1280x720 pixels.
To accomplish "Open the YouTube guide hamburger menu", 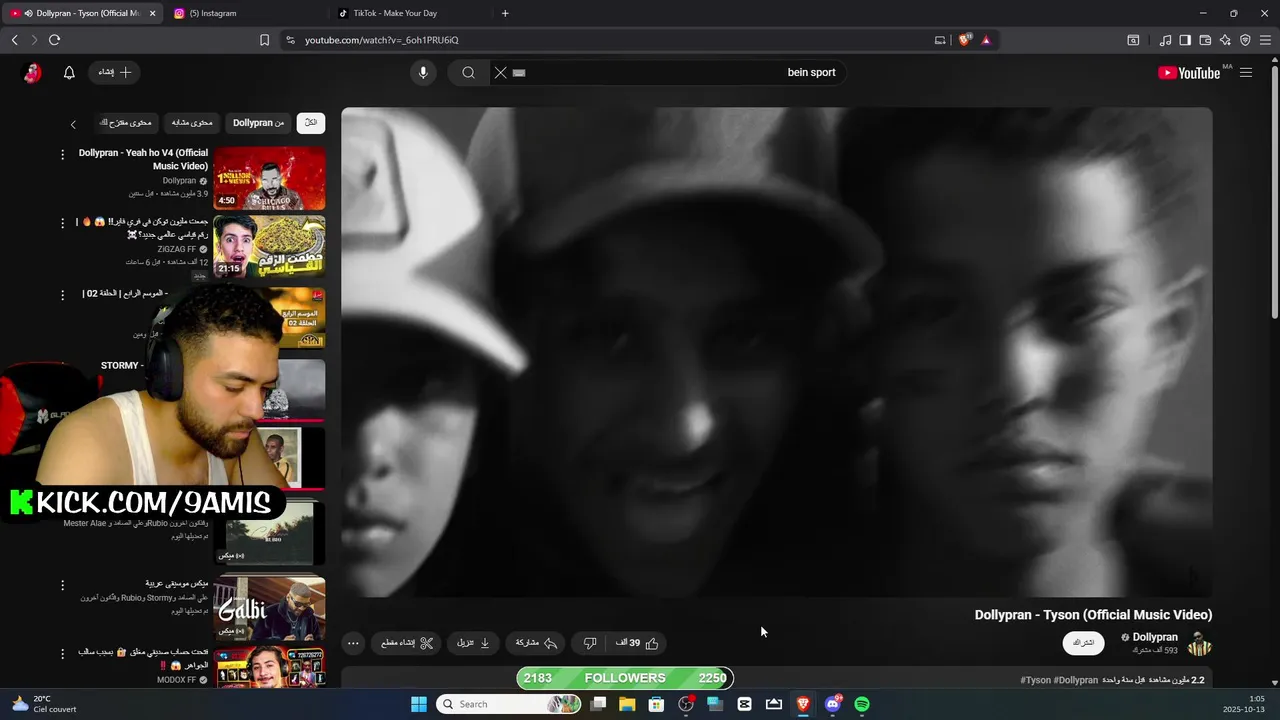I will click(x=1246, y=72).
